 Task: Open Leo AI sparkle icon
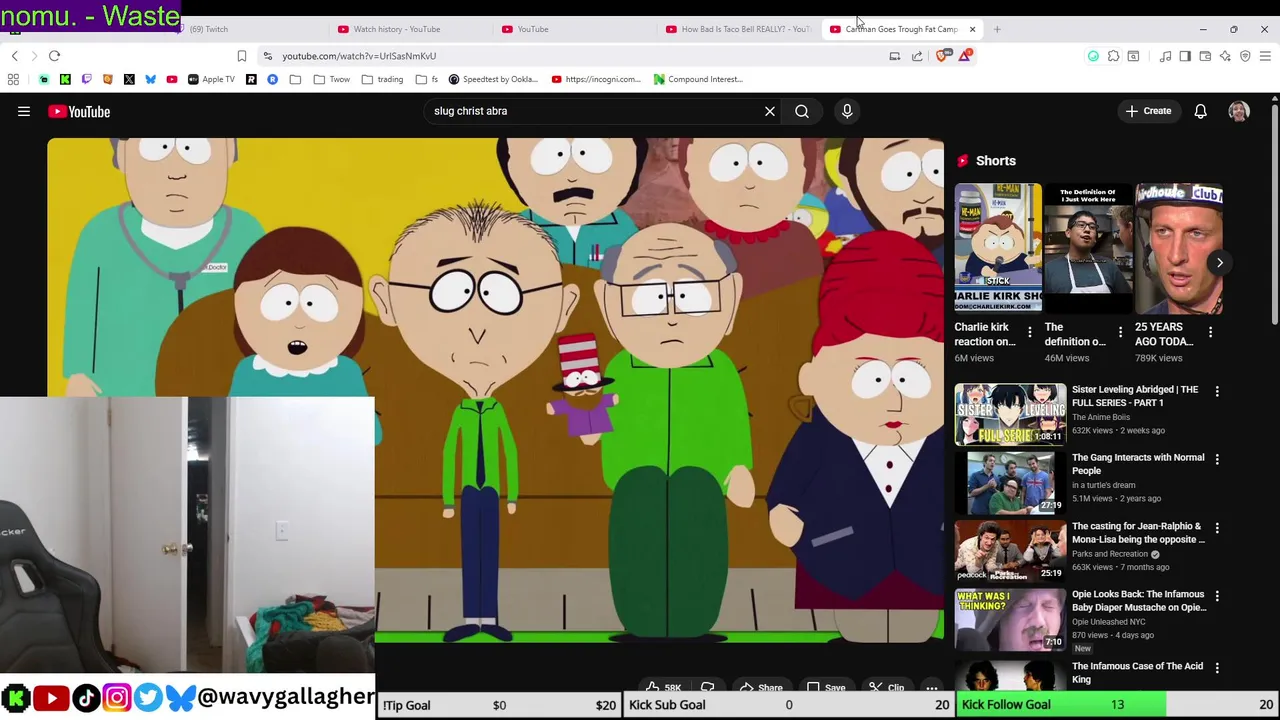(1225, 56)
